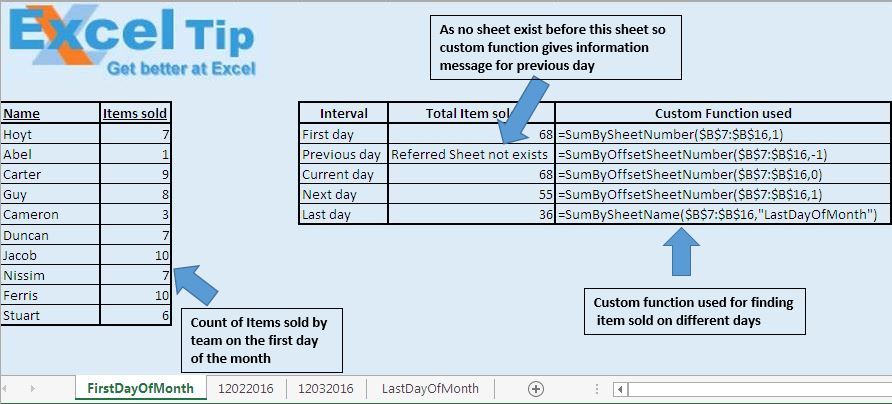This screenshot has width=892, height=404.
Task: Open the LastDayOfMonth sheet tab
Action: click(x=430, y=389)
